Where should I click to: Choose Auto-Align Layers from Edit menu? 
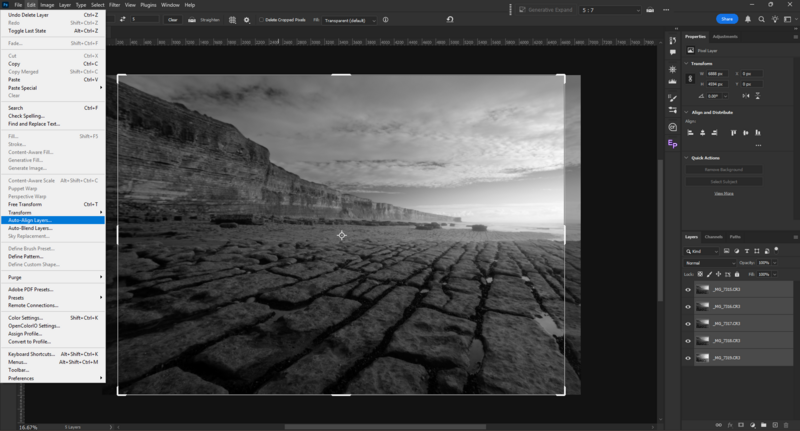coord(53,220)
